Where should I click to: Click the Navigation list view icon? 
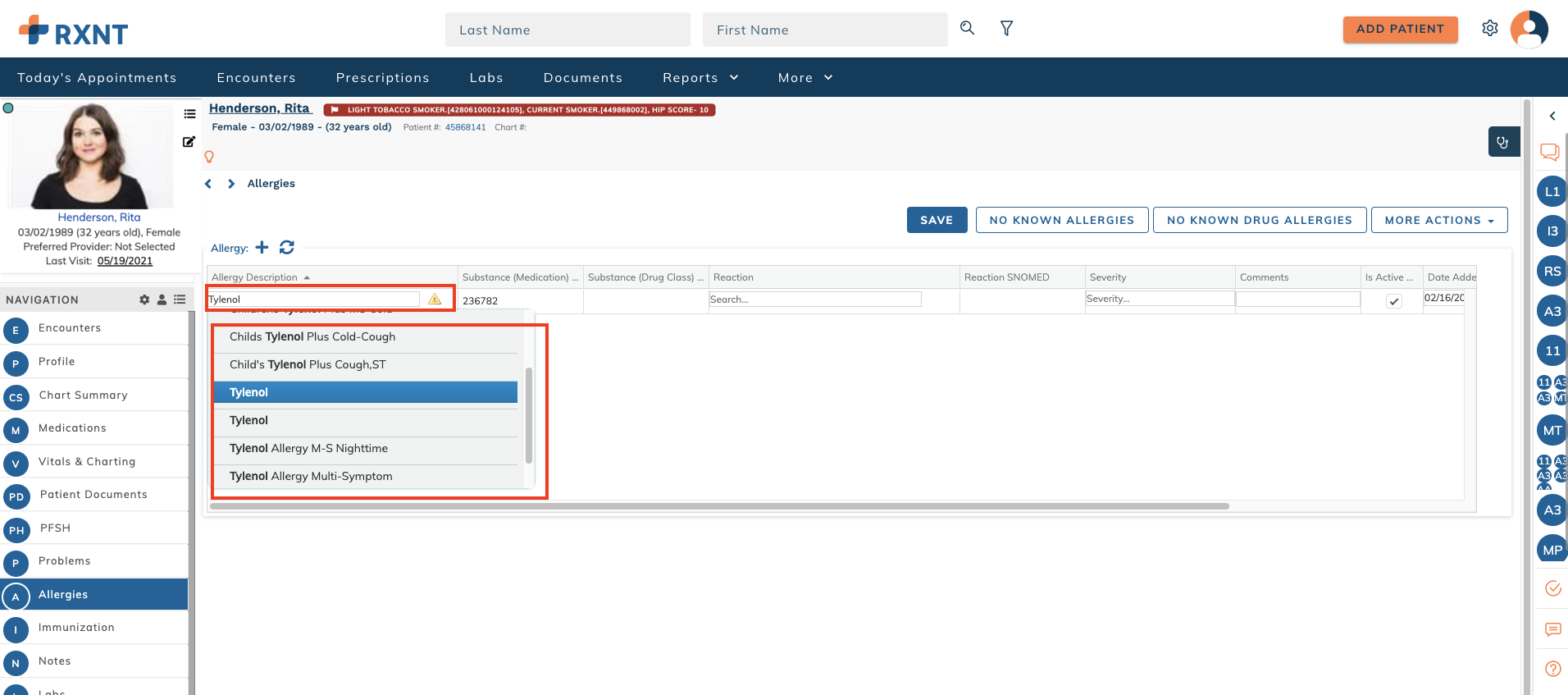[180, 299]
